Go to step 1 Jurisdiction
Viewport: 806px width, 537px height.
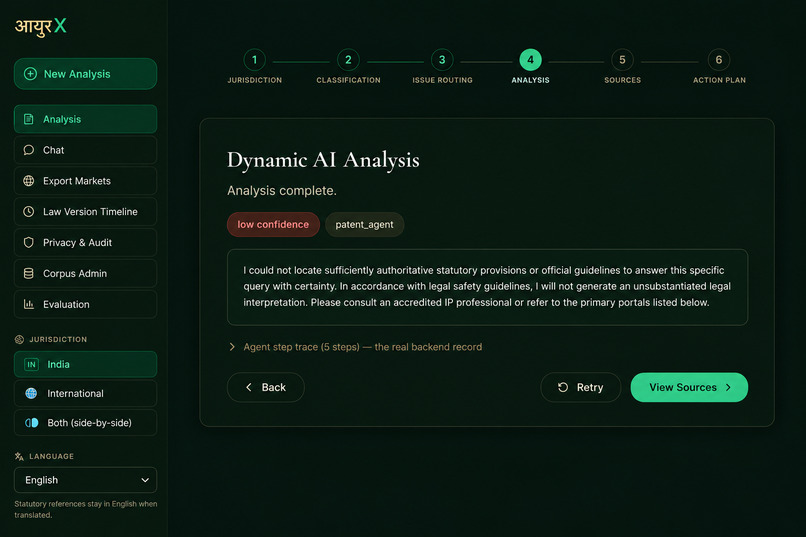(x=254, y=60)
